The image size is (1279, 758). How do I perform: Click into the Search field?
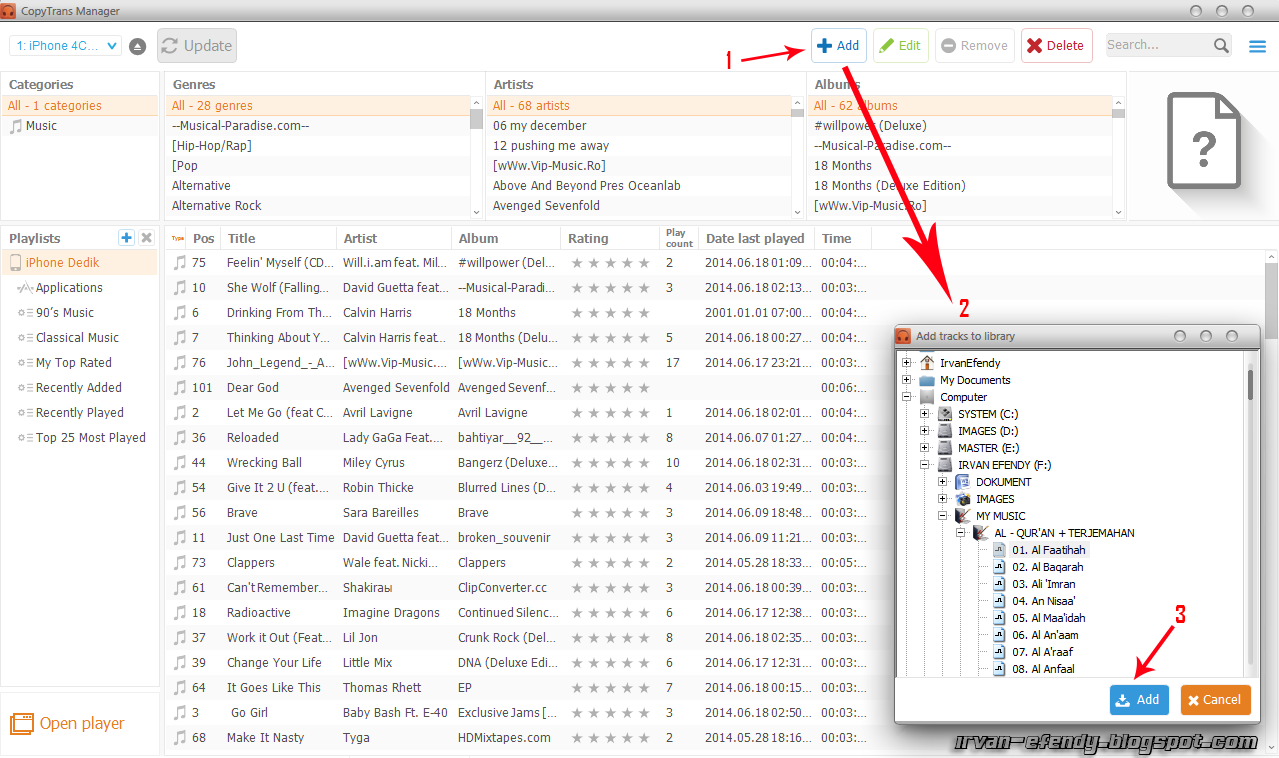(x=1158, y=45)
